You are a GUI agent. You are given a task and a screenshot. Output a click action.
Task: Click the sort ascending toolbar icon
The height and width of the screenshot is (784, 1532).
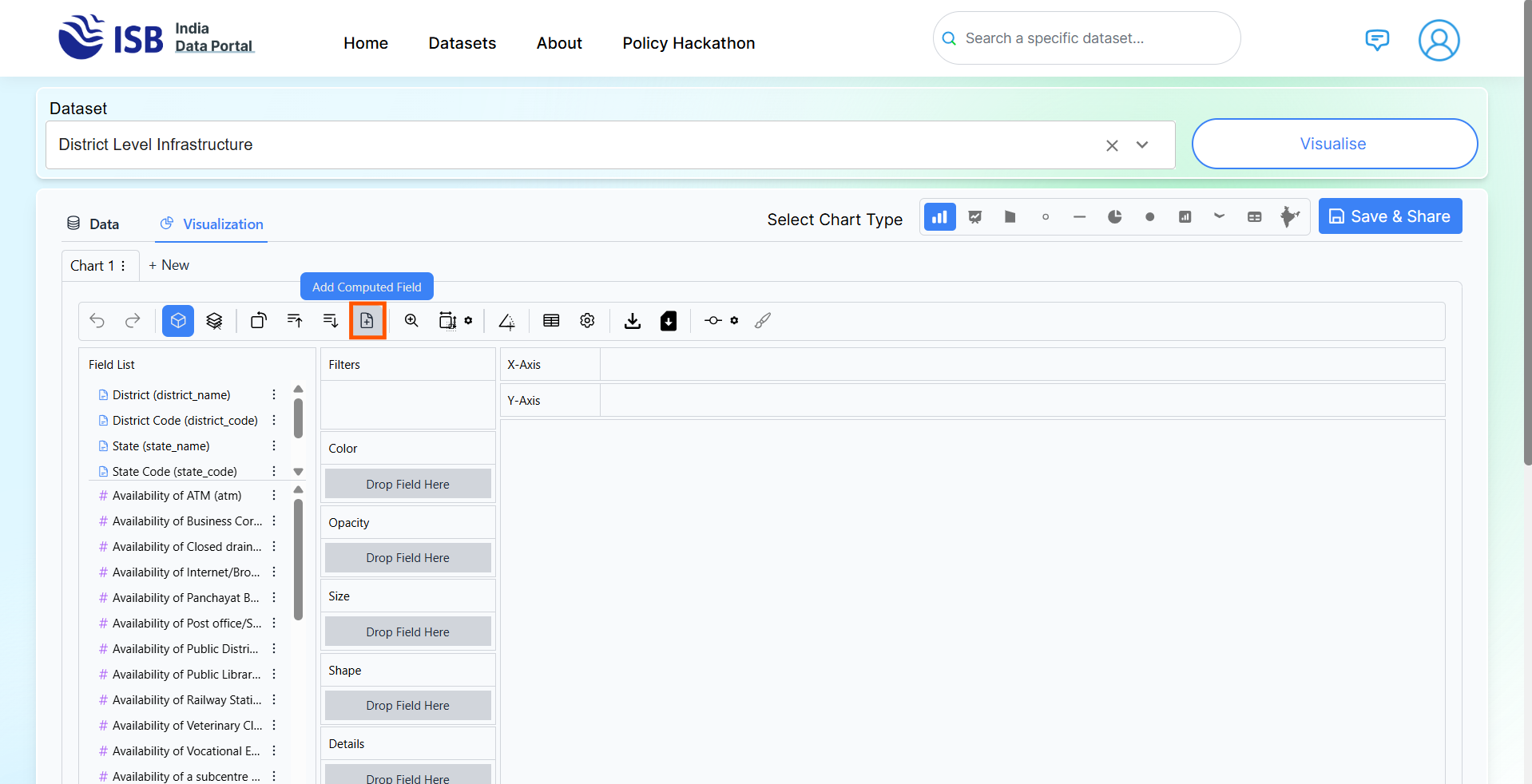[295, 321]
